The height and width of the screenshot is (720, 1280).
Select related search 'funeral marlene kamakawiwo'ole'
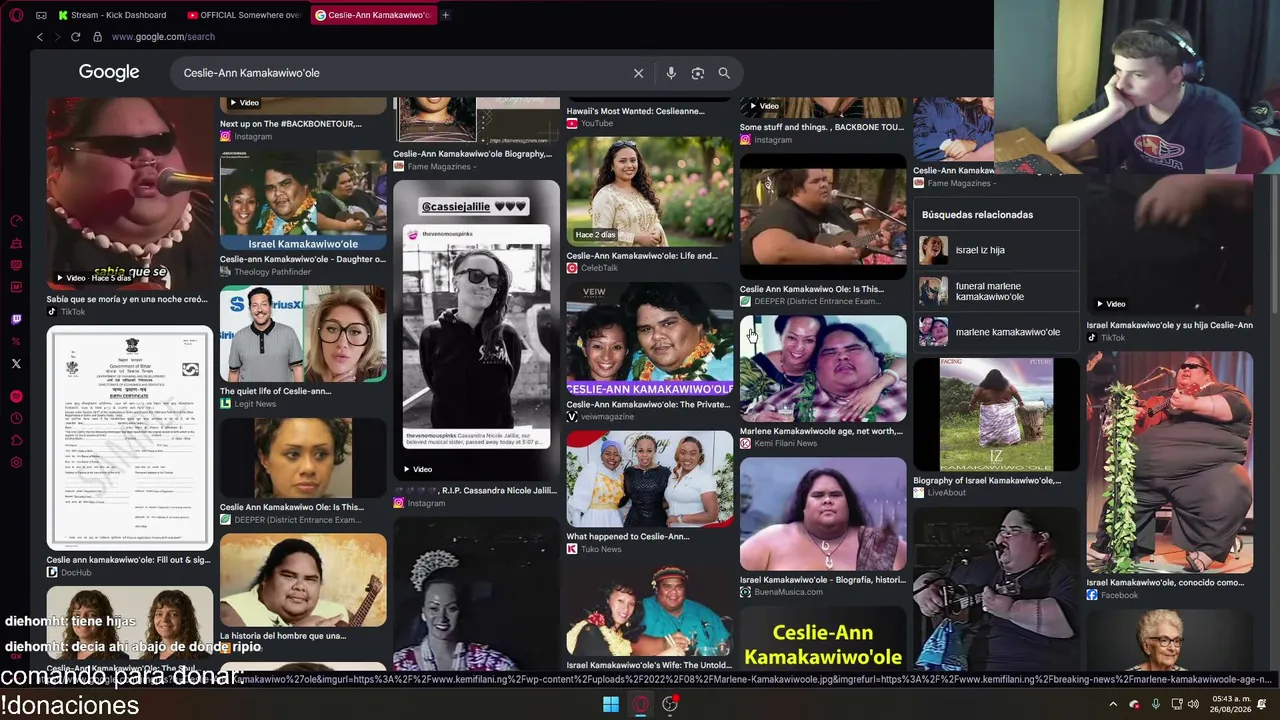pyautogui.click(x=997, y=291)
